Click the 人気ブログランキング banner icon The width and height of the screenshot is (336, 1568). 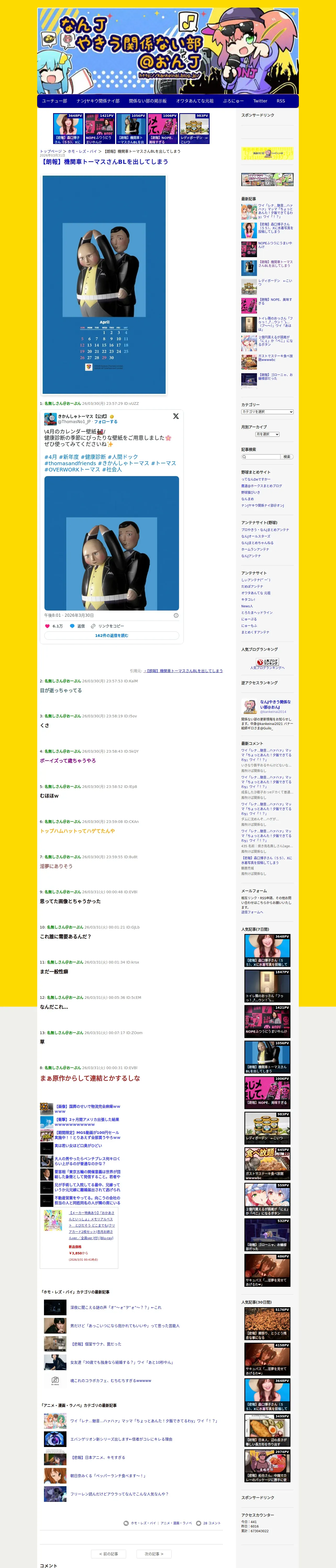[267, 662]
